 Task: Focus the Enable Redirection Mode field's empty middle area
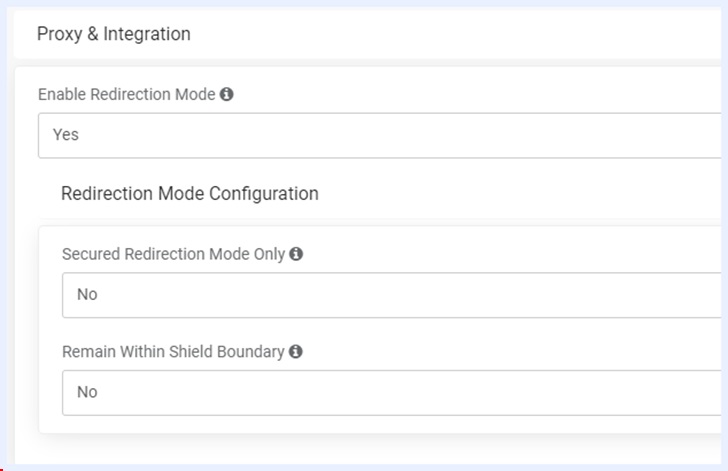click(x=400, y=135)
